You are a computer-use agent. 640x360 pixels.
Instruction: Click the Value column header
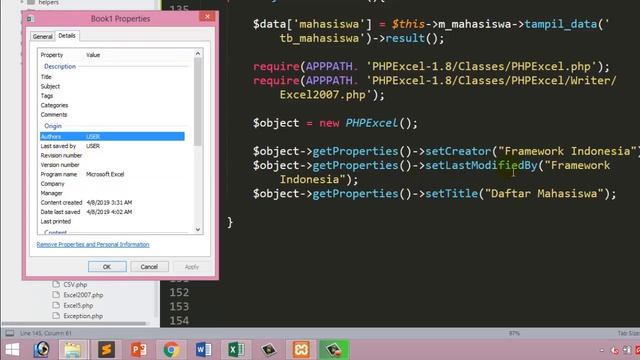point(93,55)
